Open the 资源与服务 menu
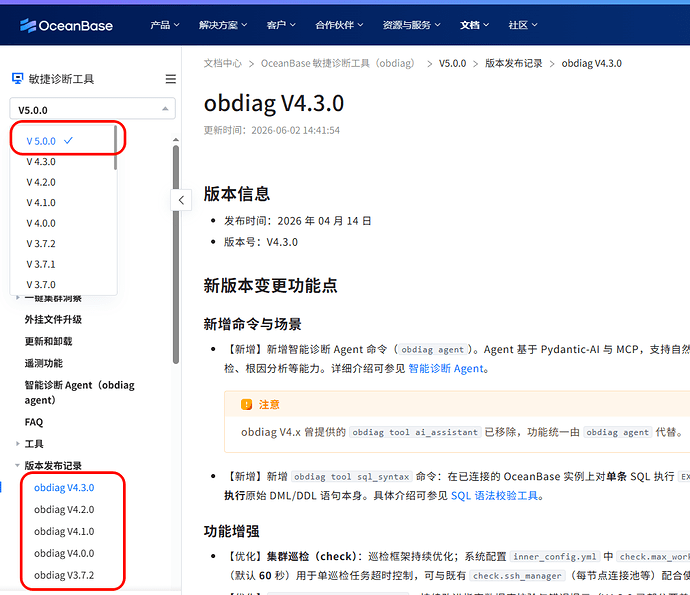 point(411,25)
